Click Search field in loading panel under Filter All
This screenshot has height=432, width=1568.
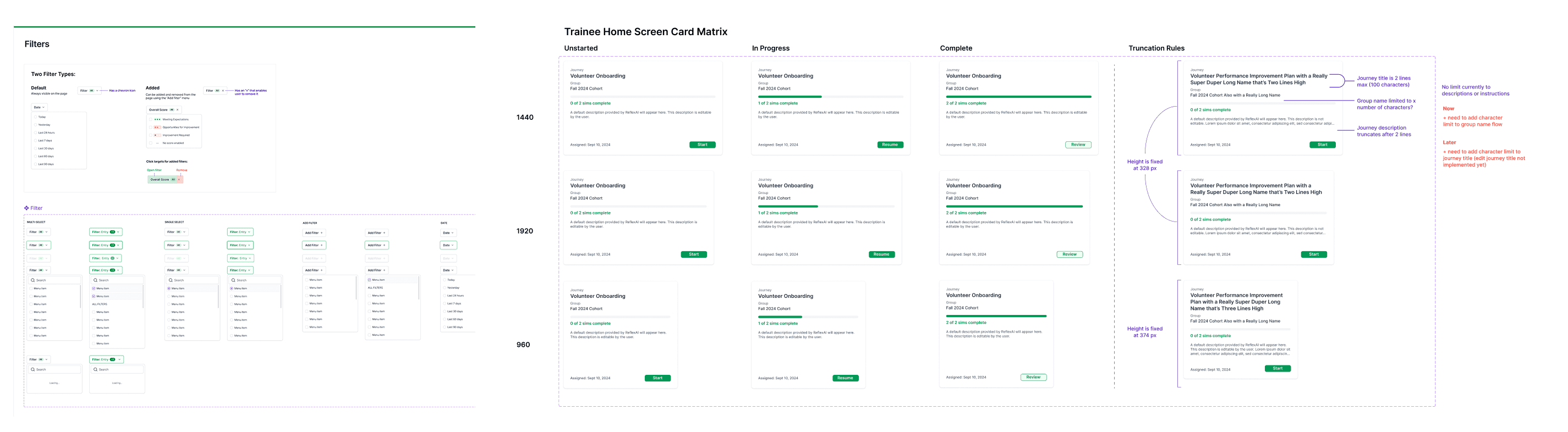click(x=54, y=369)
